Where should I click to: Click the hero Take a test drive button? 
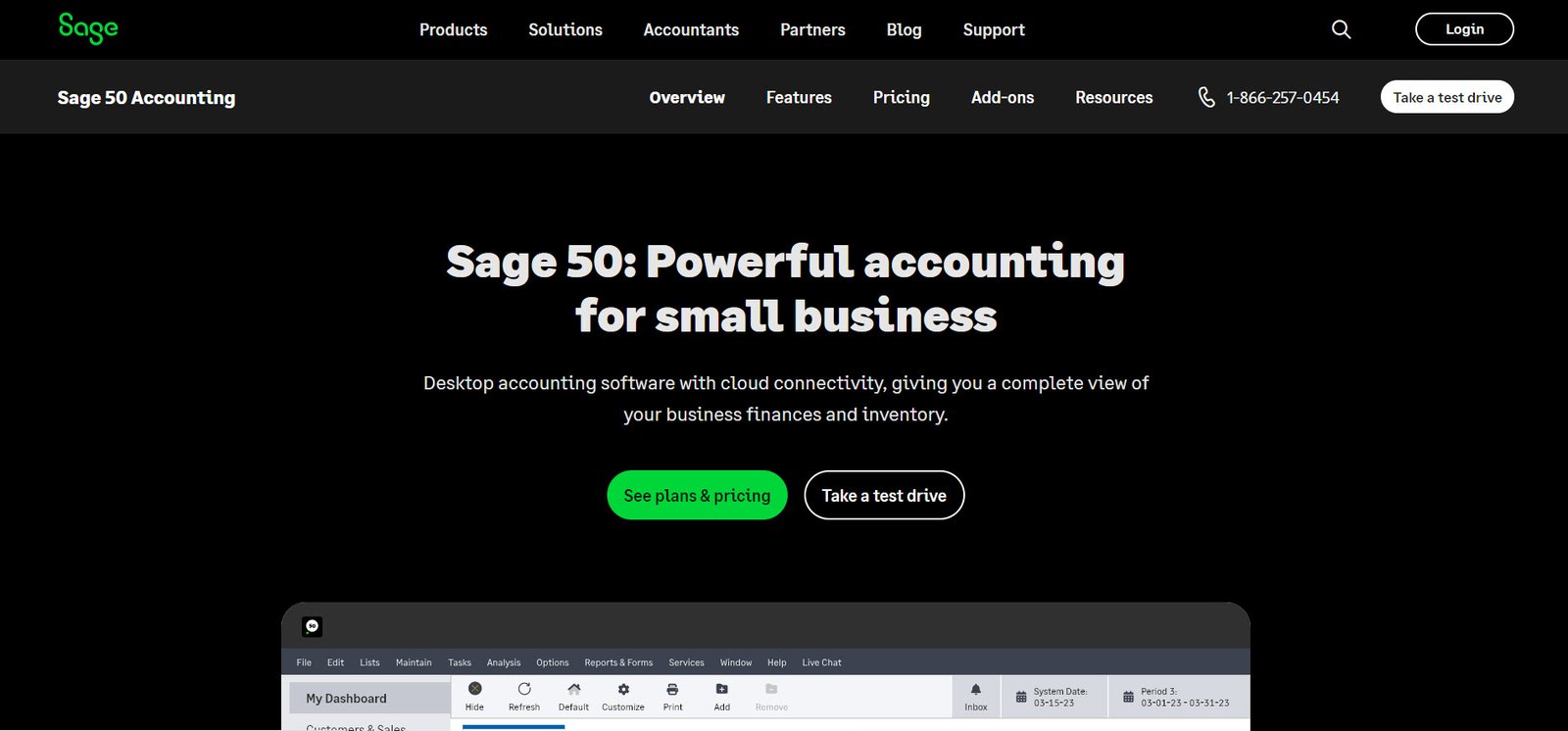884,495
